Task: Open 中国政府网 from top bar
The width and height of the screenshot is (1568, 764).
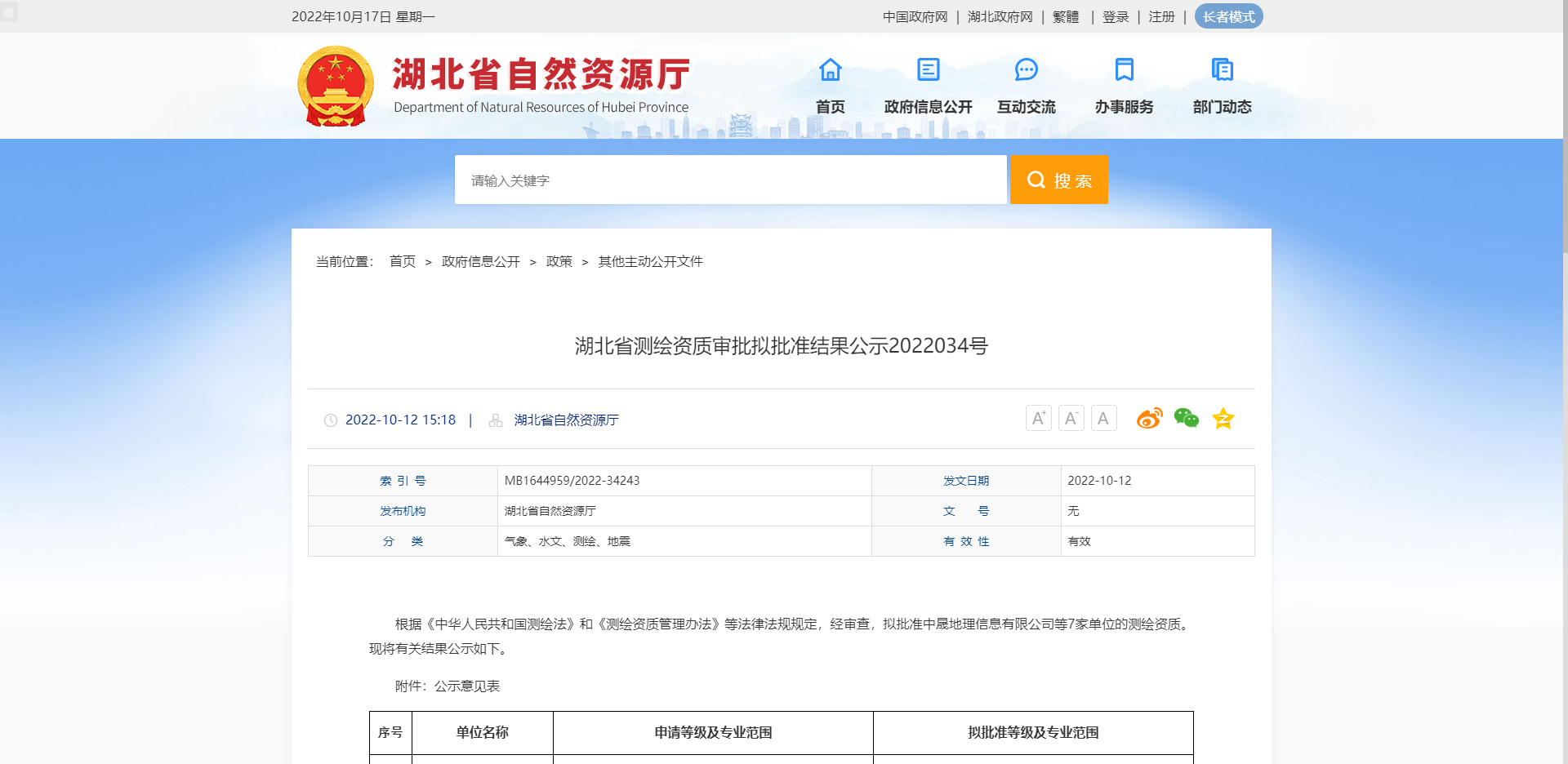Action: point(915,16)
